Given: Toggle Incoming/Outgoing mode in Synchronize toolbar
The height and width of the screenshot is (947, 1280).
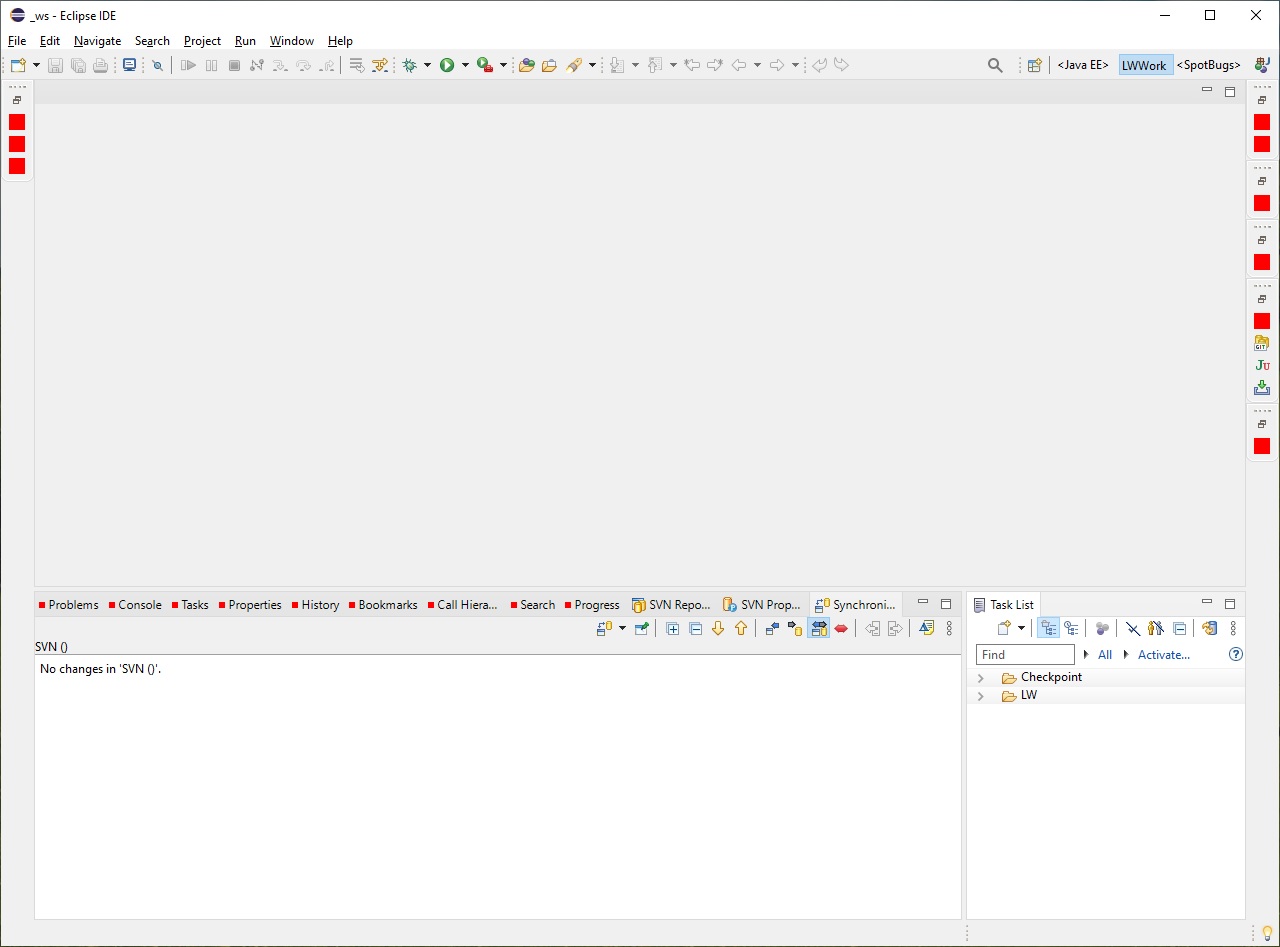Looking at the screenshot, I should click(x=819, y=629).
